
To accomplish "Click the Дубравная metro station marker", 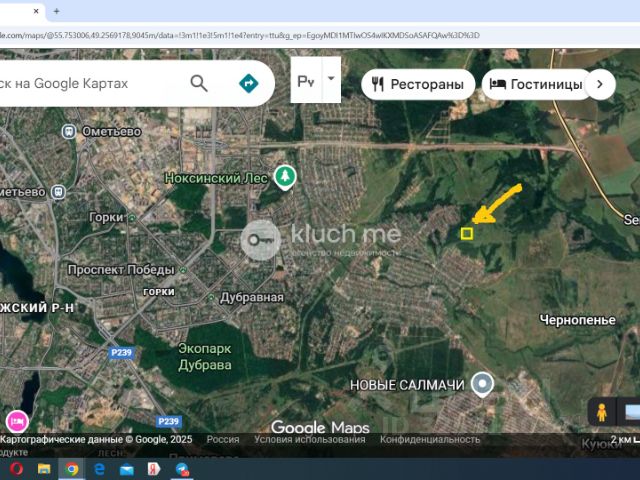I will click(x=211, y=298).
